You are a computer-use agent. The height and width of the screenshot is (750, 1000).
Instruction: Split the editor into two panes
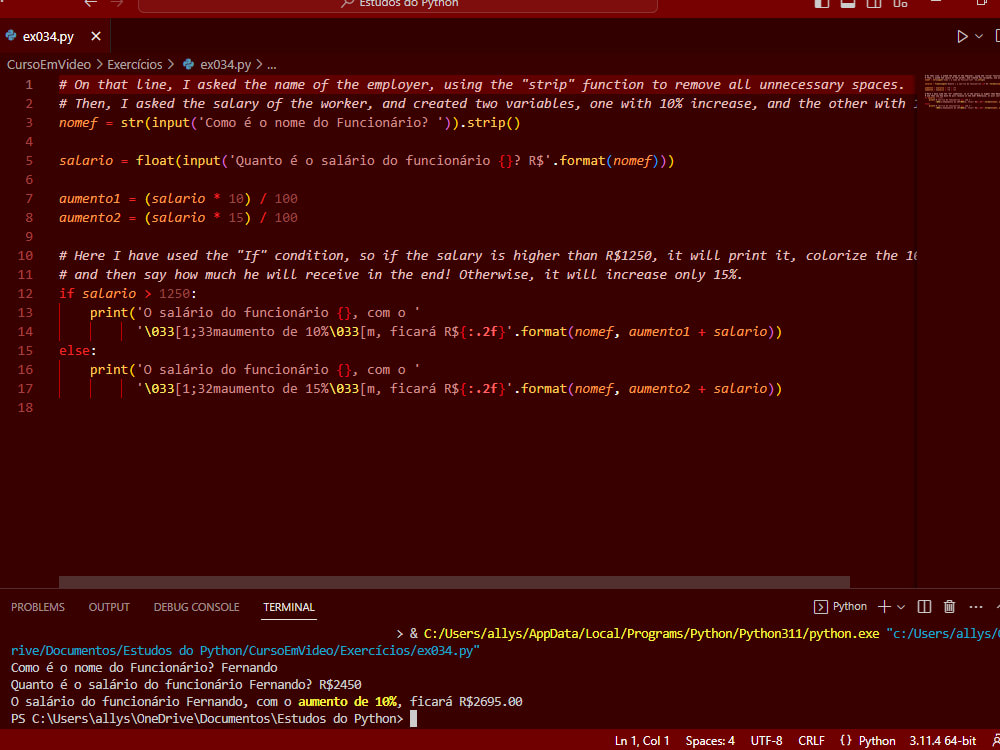click(996, 35)
